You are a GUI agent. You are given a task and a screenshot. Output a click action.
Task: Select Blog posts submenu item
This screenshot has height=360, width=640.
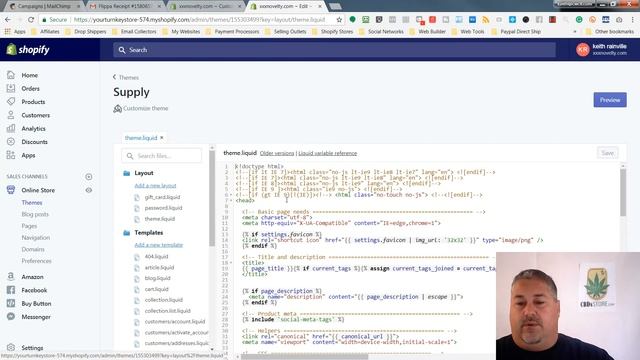35,214
